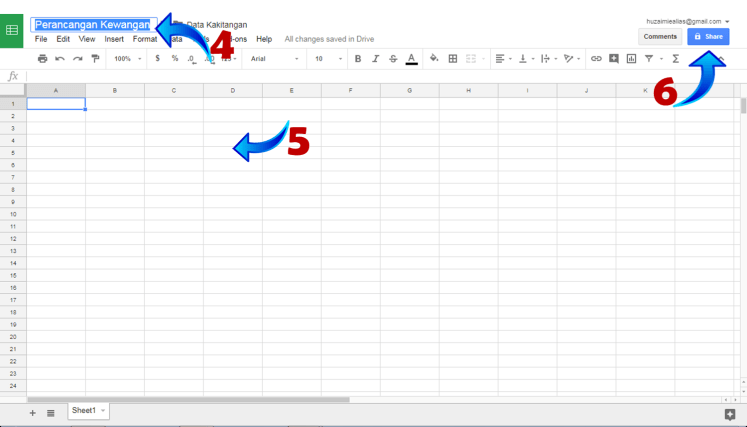The image size is (747, 427).
Task: Expand the font size 10 dropdown
Action: point(325,59)
